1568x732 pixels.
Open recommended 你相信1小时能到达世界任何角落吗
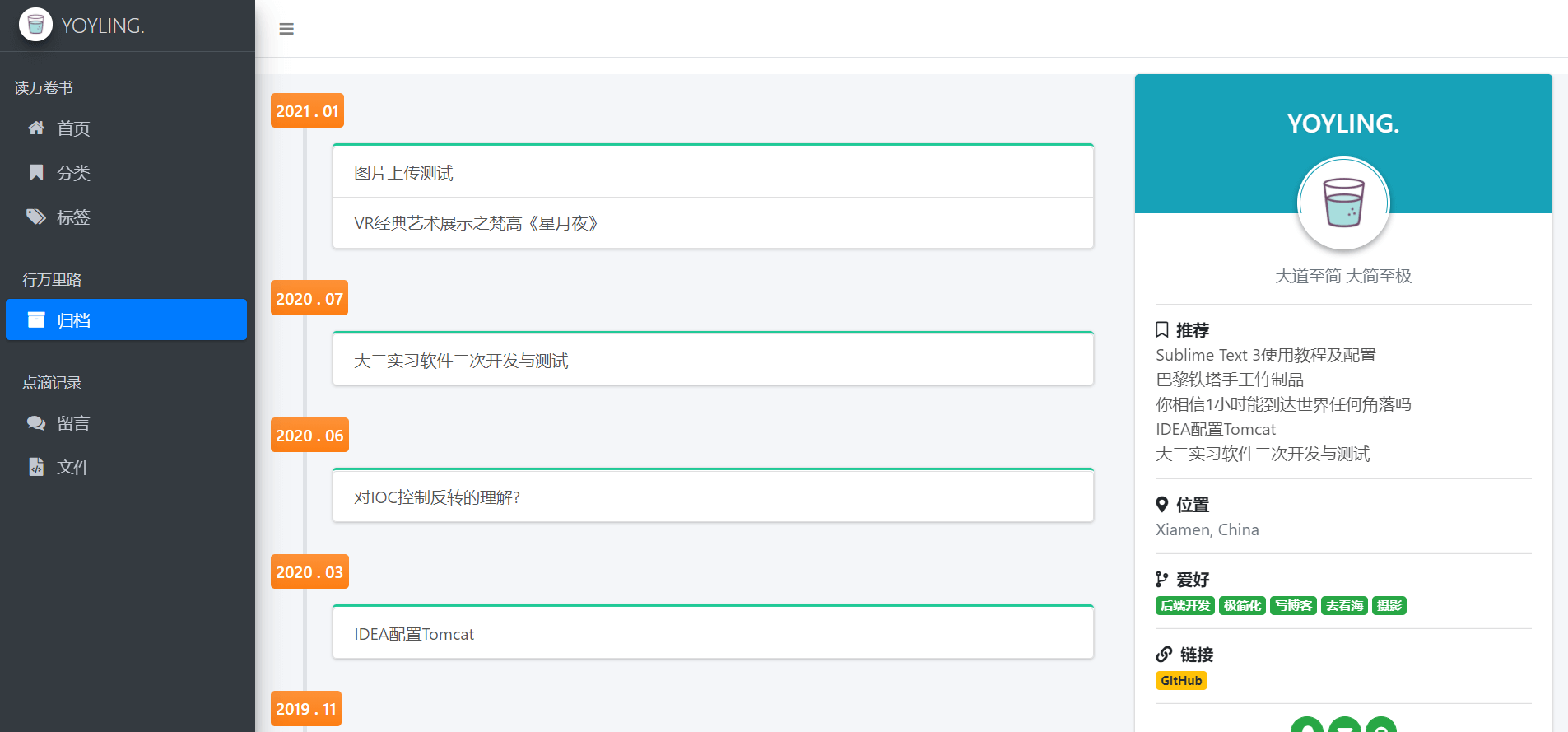coord(1283,404)
